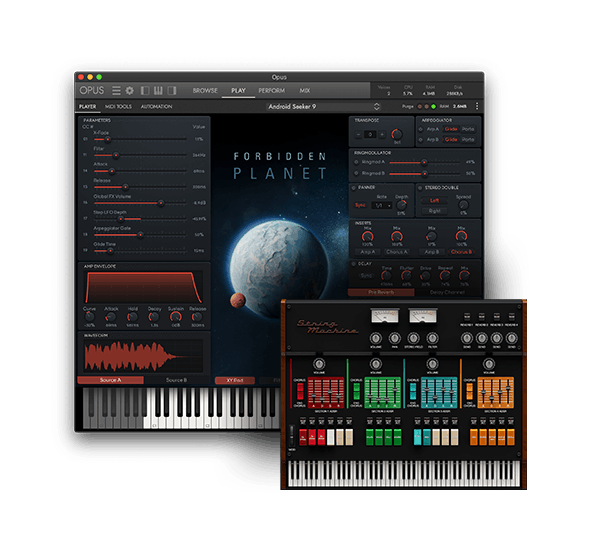Image resolution: width=600 pixels, height=543 pixels.
Task: Toggle the Panner power button
Action: [355, 187]
